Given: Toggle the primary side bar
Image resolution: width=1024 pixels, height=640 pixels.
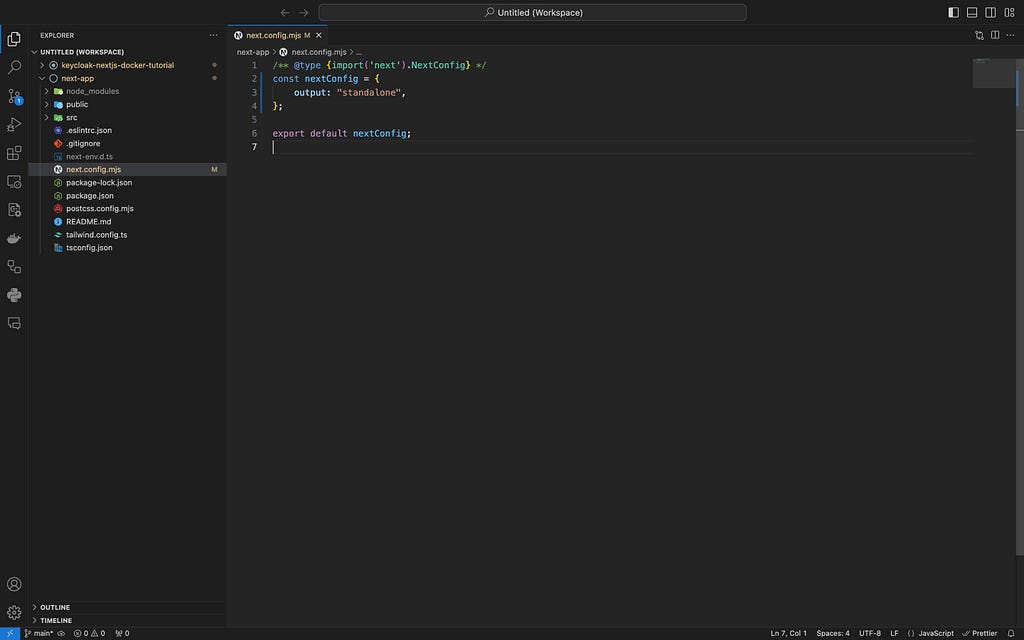Looking at the screenshot, I should 953,12.
